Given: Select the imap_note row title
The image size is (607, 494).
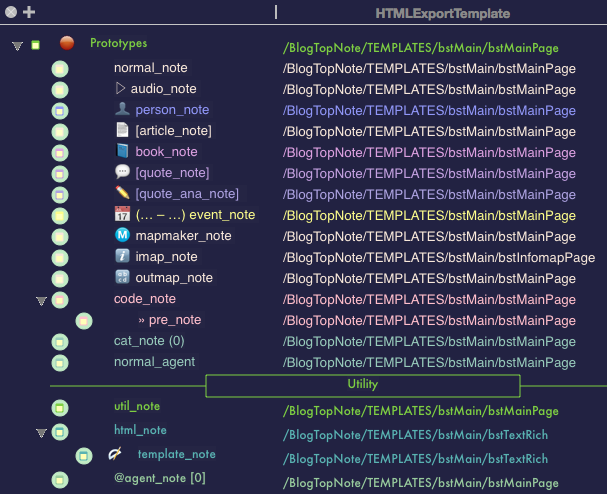Looking at the screenshot, I should coord(166,256).
